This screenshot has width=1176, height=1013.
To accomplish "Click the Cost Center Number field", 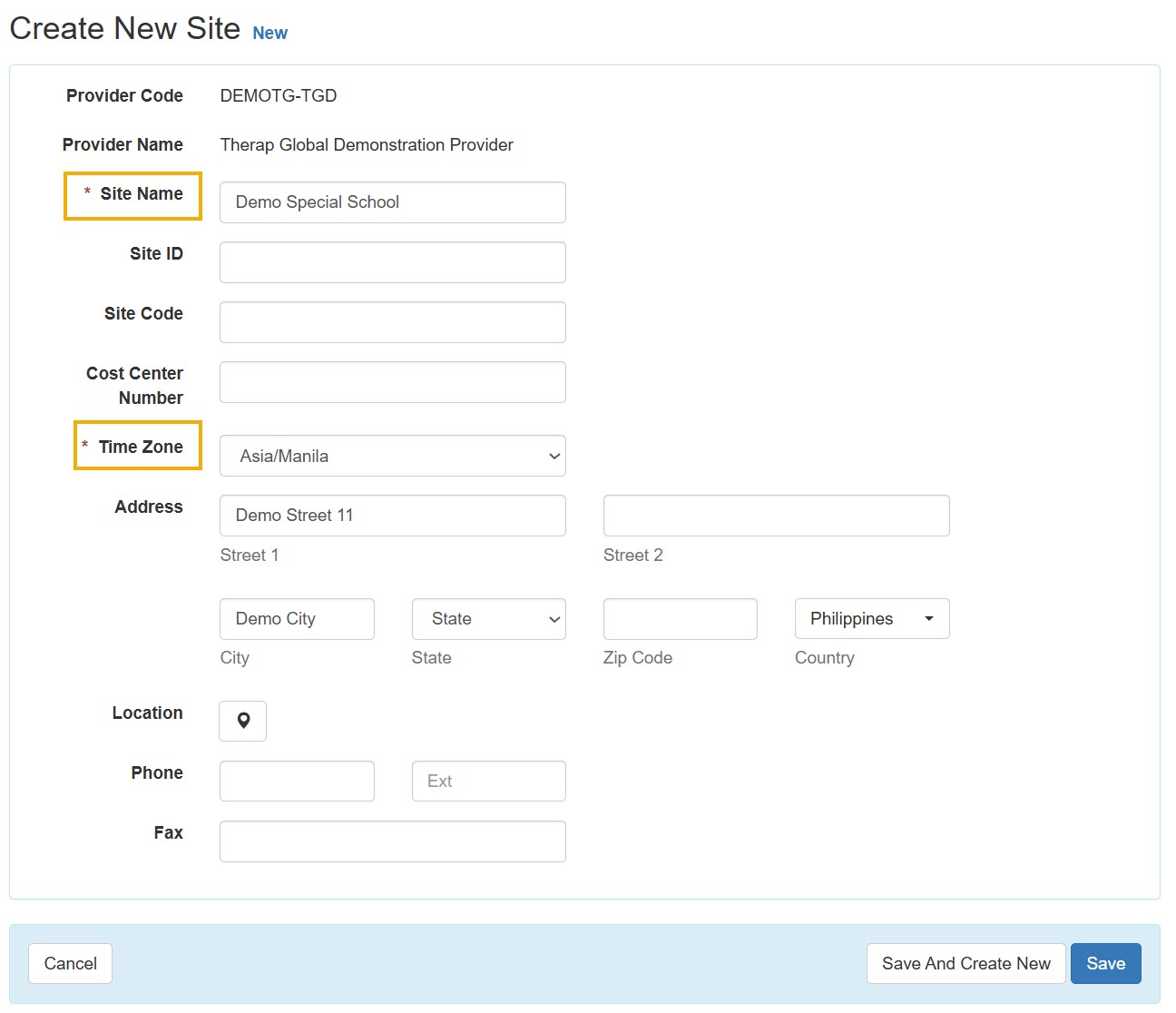I will point(392,382).
